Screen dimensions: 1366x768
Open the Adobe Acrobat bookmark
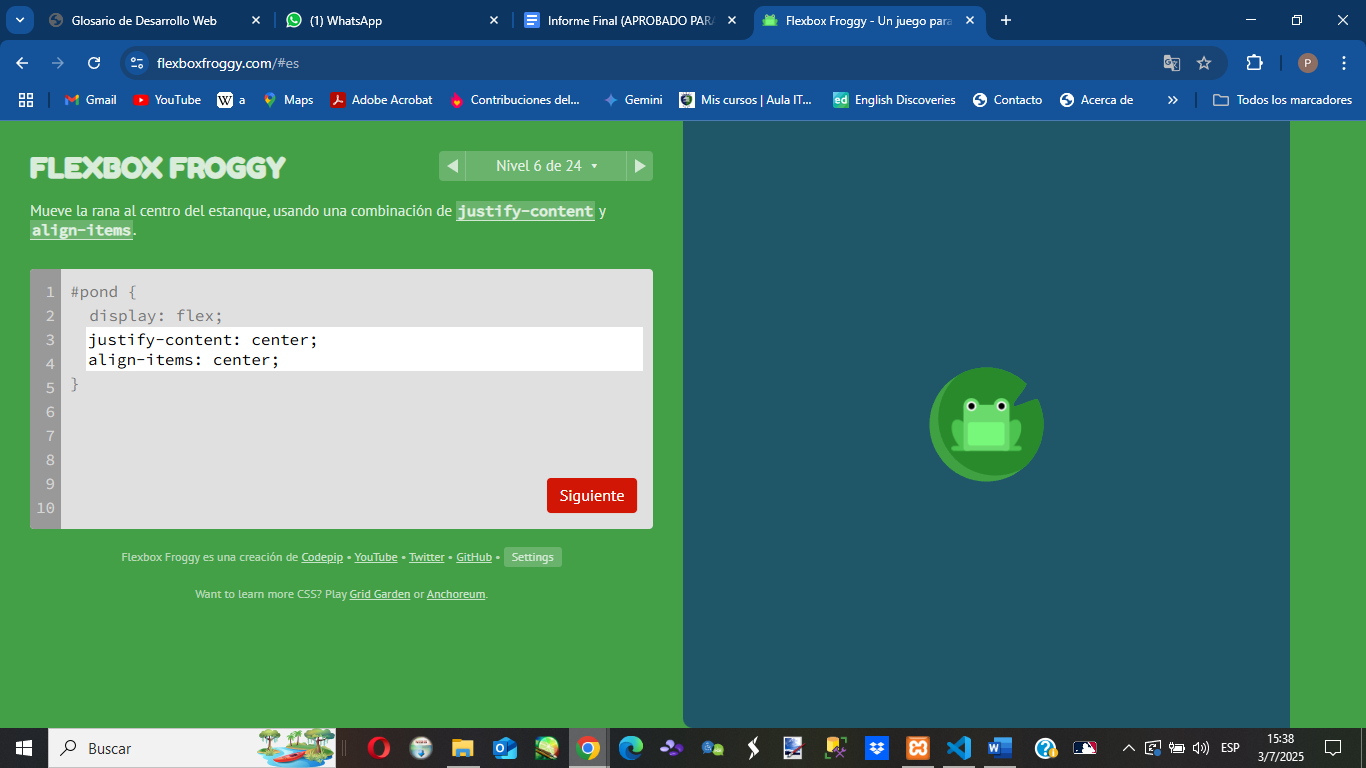tap(381, 100)
